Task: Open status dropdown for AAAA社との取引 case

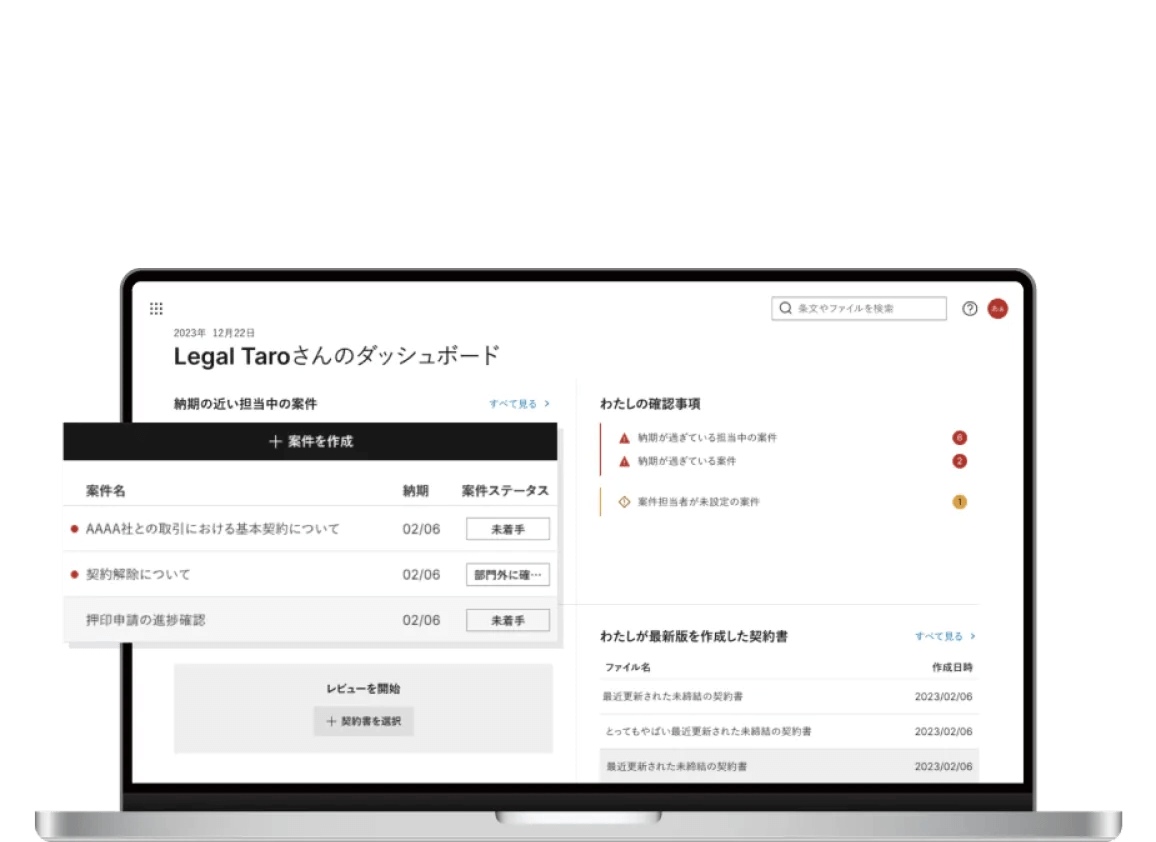Action: 507,529
